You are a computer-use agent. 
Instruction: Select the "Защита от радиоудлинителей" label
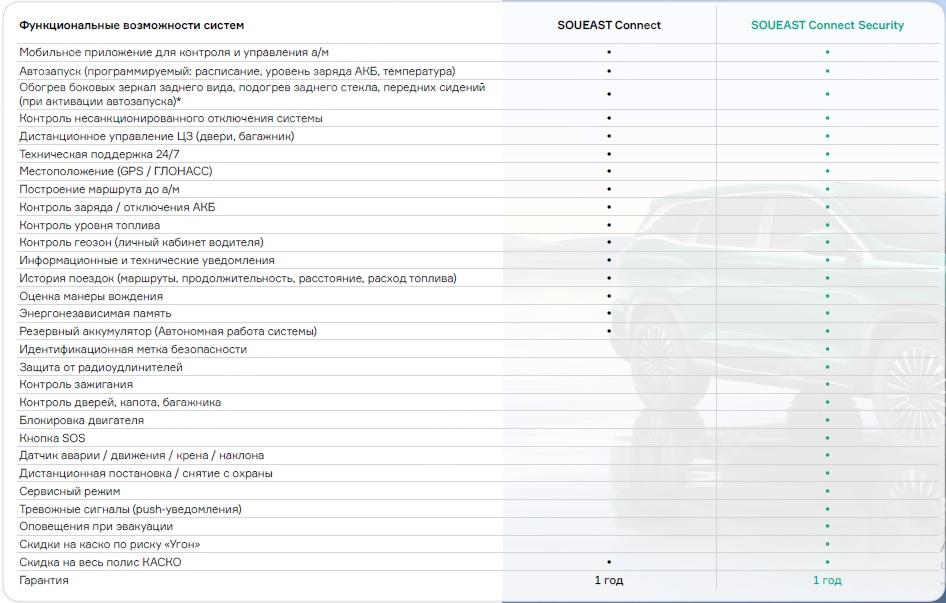[101, 368]
